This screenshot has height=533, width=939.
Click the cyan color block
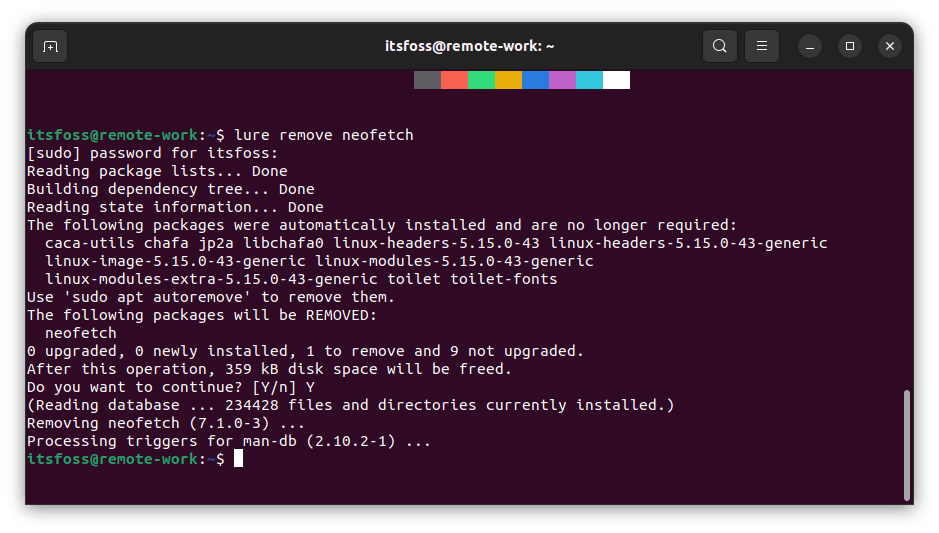[x=589, y=80]
